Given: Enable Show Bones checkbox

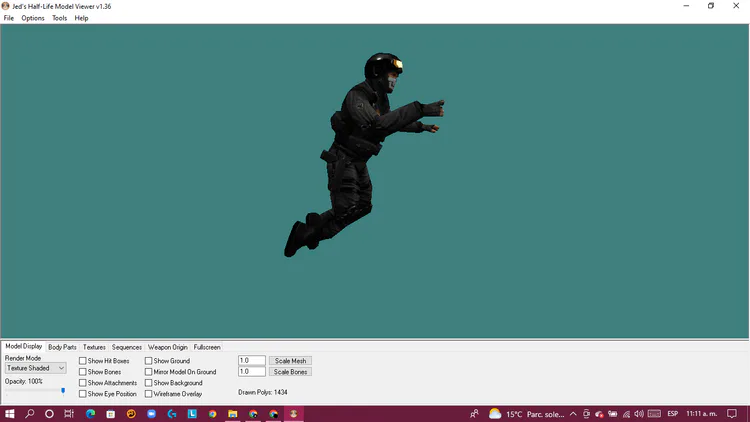Looking at the screenshot, I should pos(83,372).
